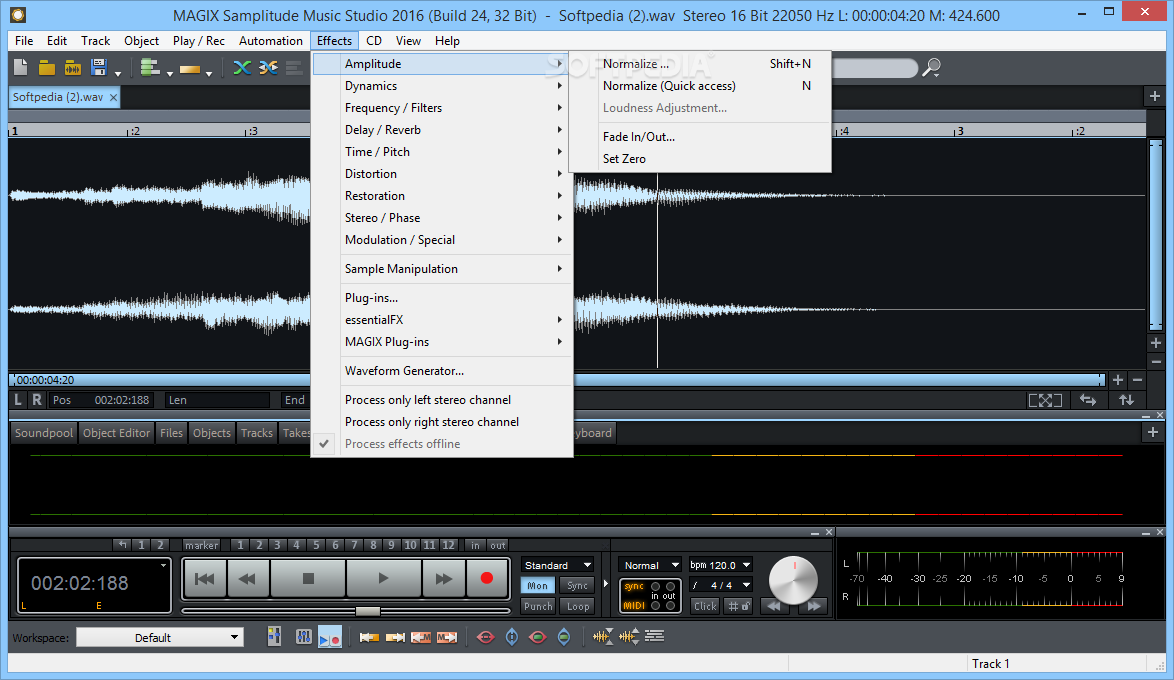Click the orange object bar icon in toolbar
The image size is (1174, 680).
click(190, 70)
